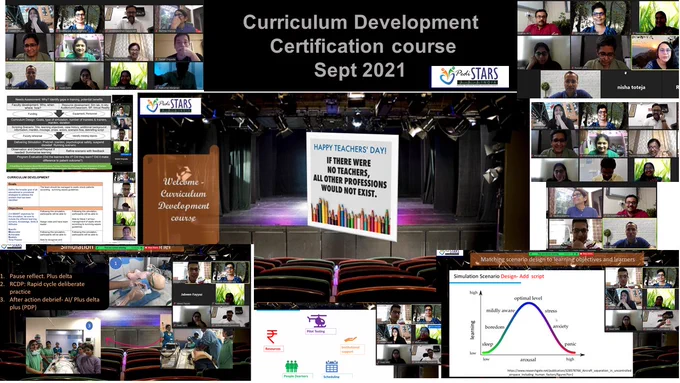680x383 pixels.
Task: Click the 'nisha toteja' participant name tile
Action: (631, 87)
